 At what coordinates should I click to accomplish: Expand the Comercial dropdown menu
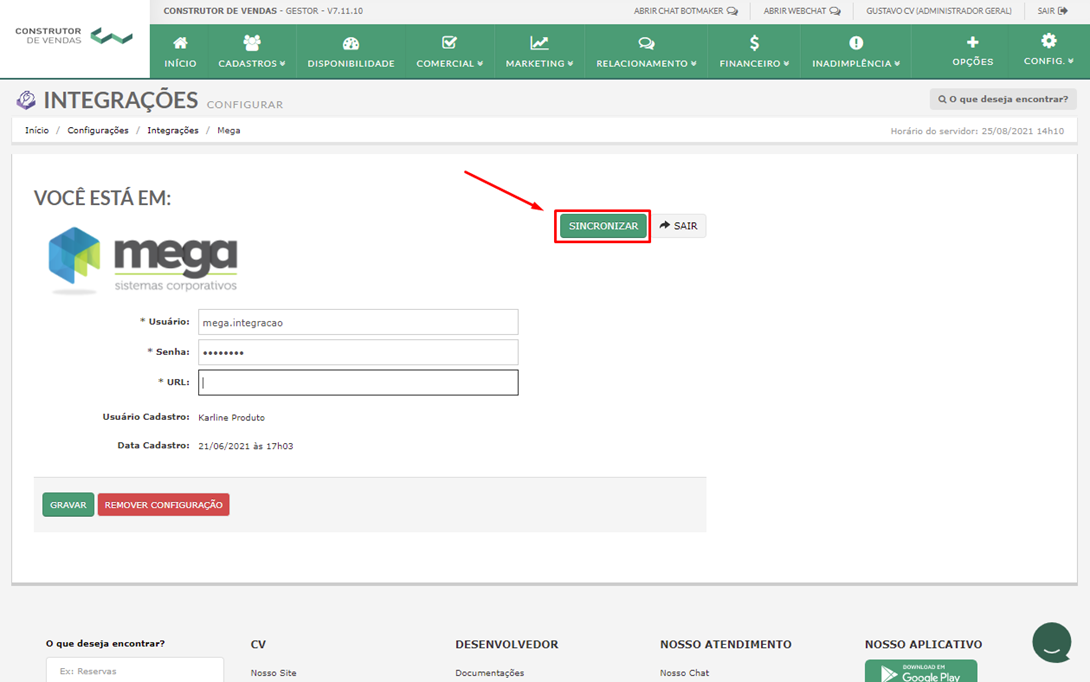click(449, 63)
